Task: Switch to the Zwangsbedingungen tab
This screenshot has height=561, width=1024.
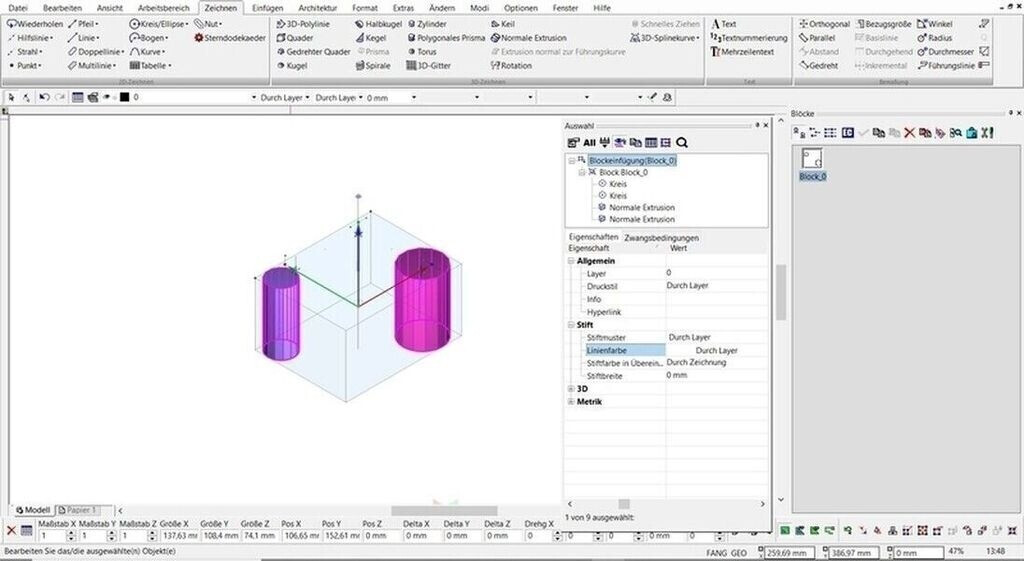Action: pos(661,238)
